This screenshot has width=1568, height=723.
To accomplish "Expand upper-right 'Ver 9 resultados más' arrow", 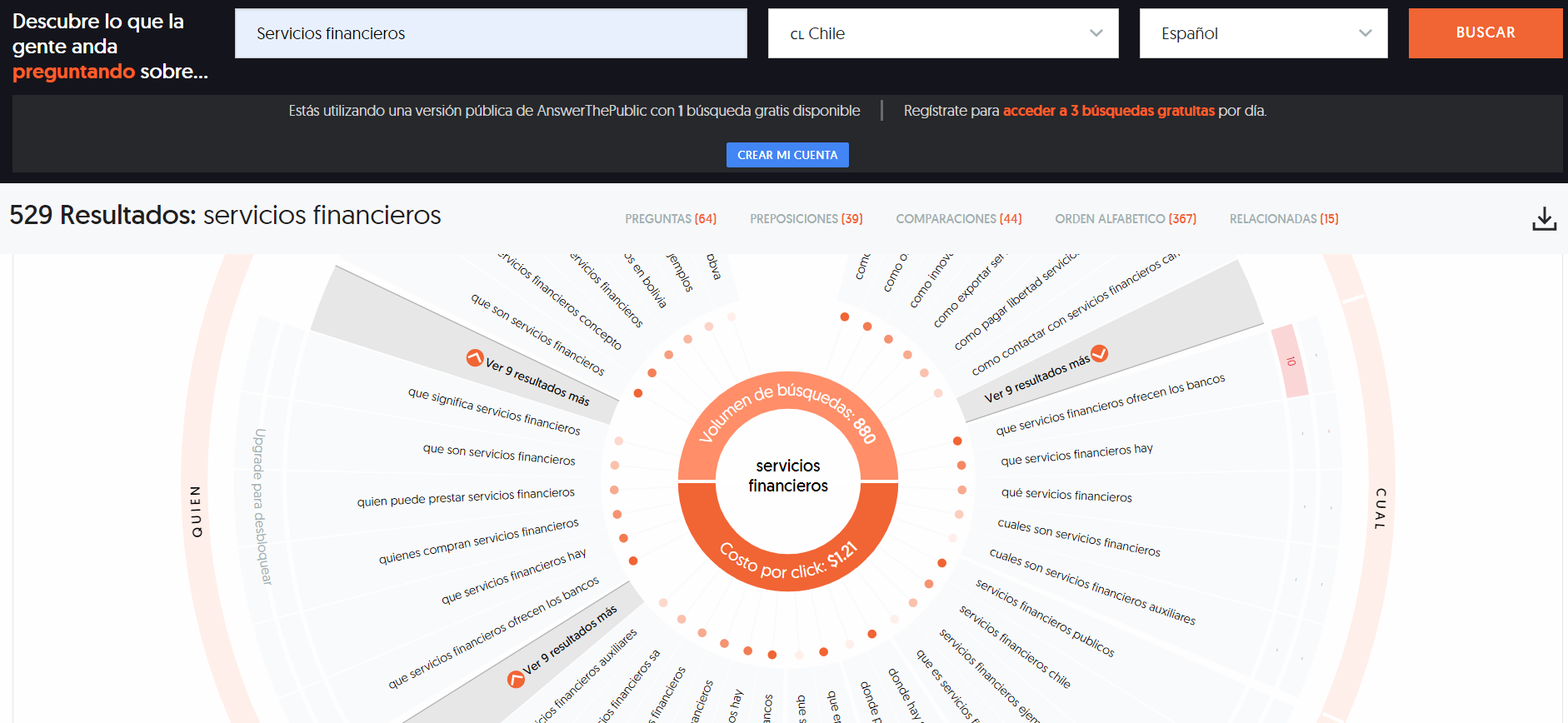I will click(1100, 353).
